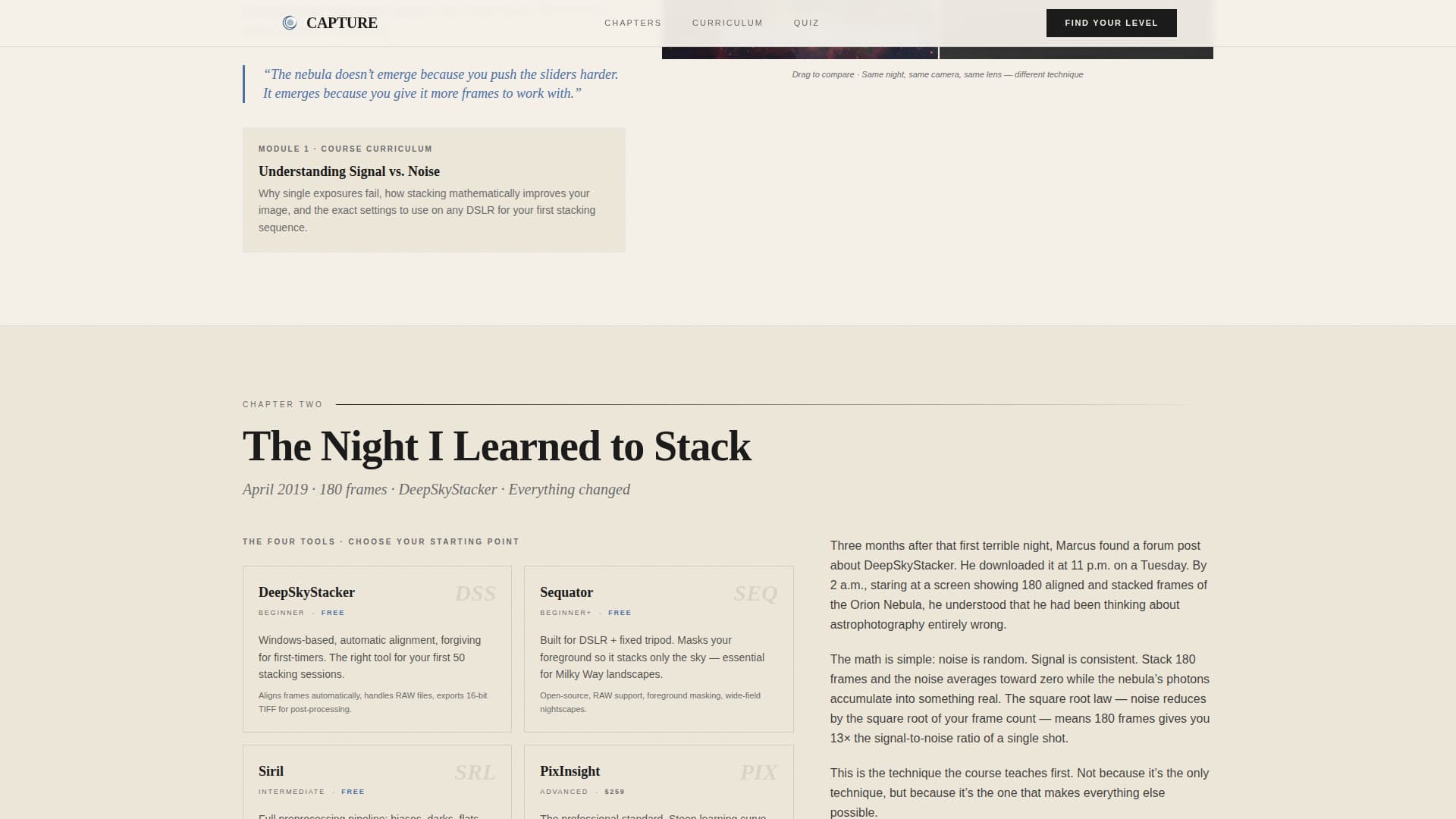Open the Chapters nav item

tap(632, 23)
